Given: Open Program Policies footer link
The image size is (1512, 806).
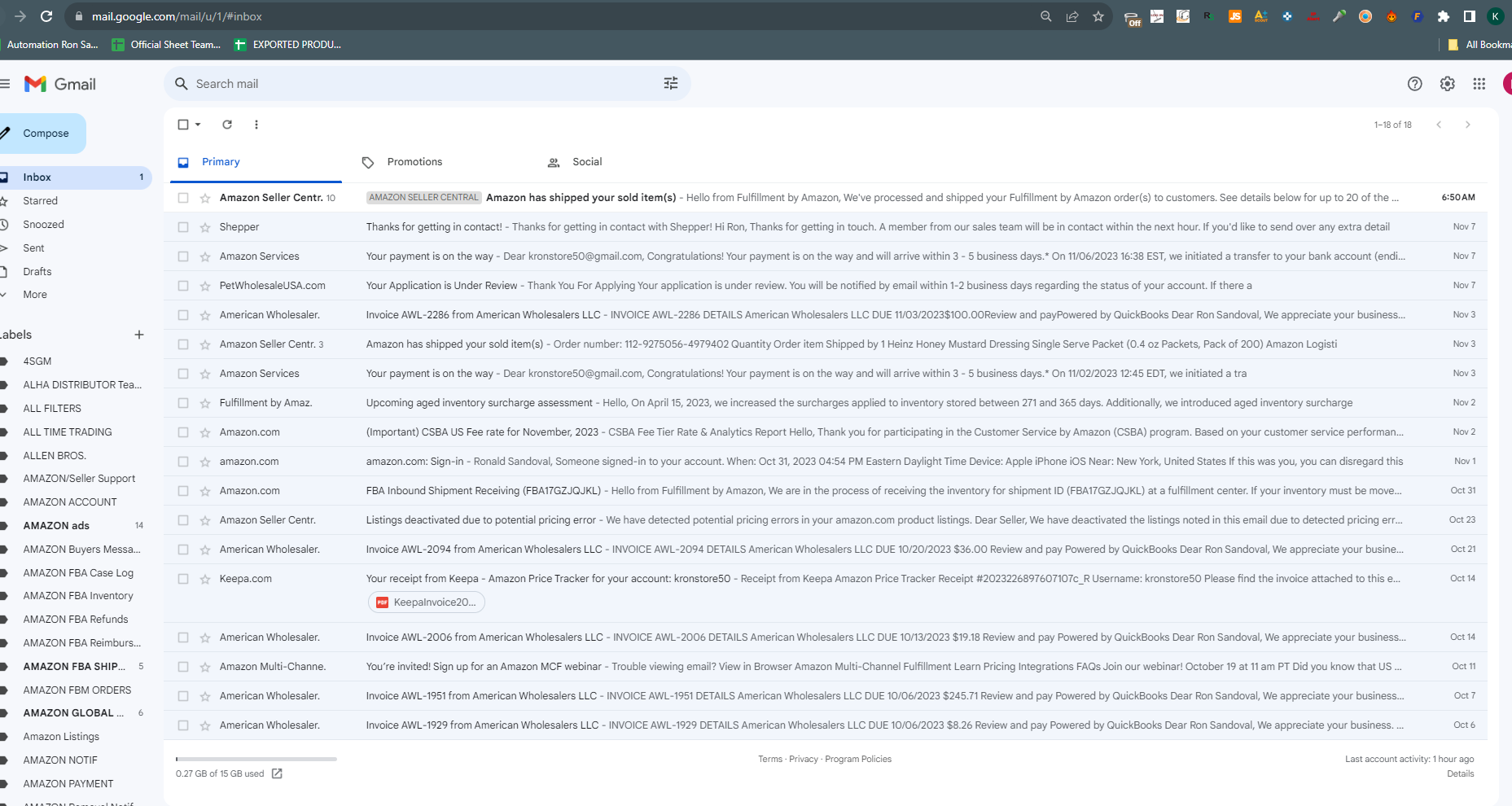Looking at the screenshot, I should click(858, 760).
